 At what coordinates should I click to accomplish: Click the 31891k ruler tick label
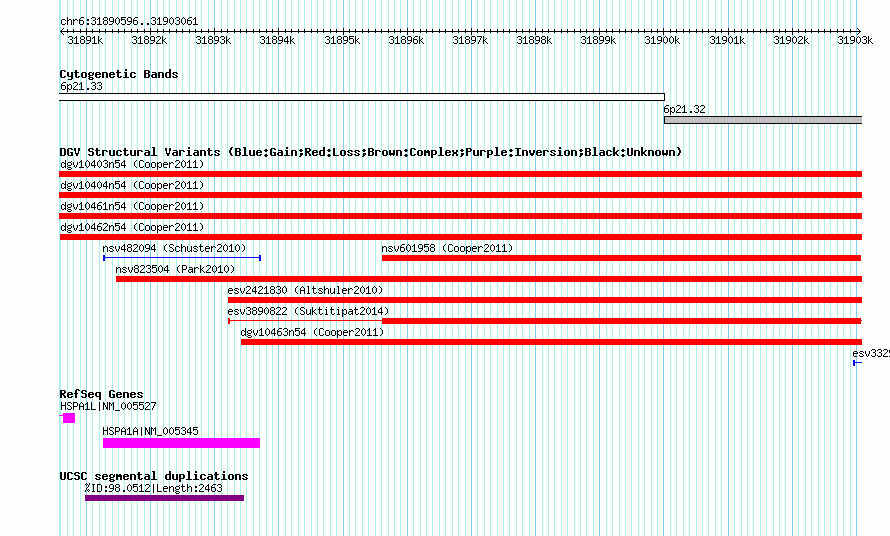point(85,40)
